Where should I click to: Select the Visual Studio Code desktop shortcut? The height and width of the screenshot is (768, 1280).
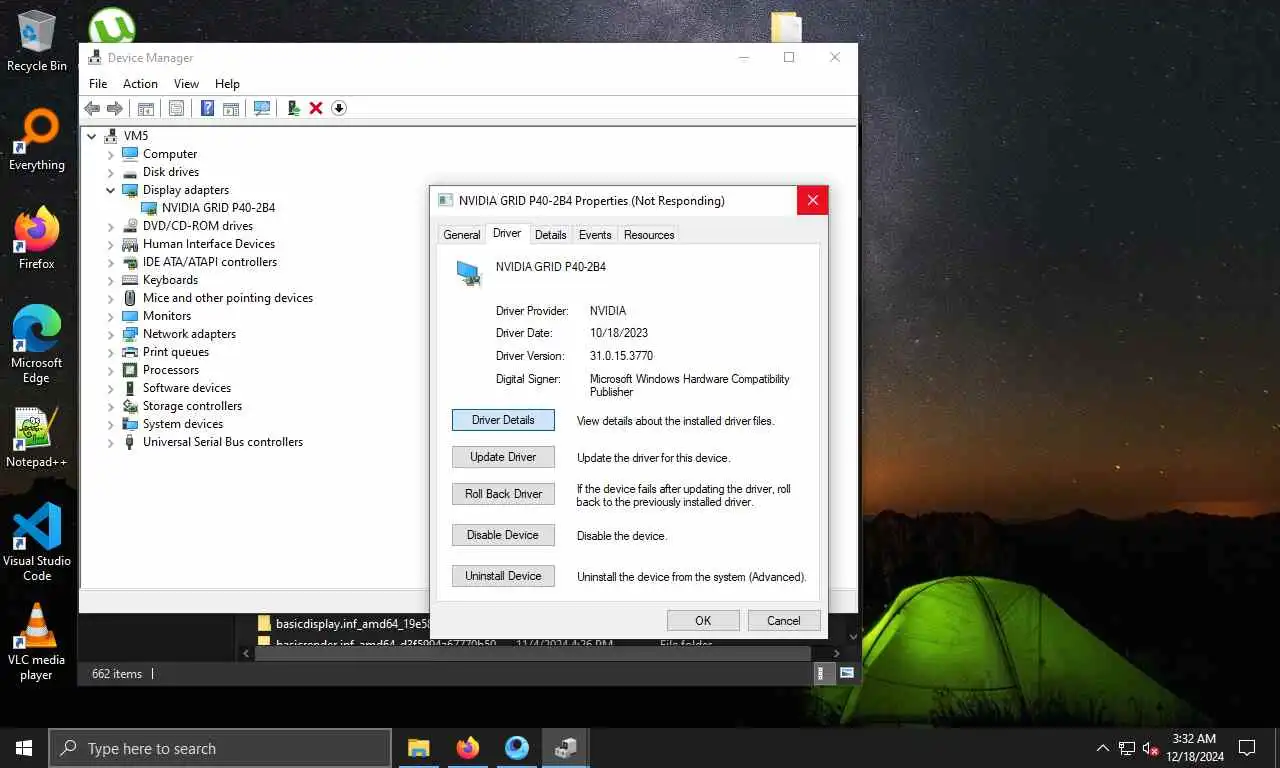[37, 542]
